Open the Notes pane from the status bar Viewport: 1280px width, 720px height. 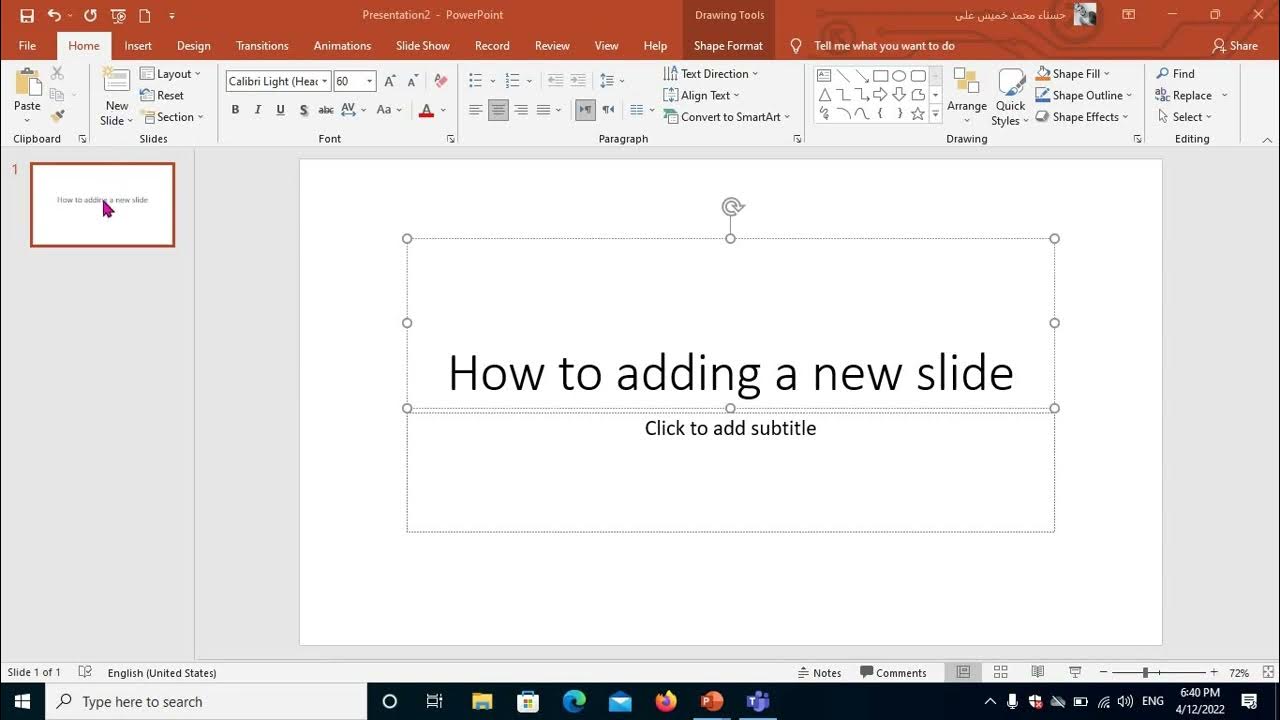coord(819,673)
